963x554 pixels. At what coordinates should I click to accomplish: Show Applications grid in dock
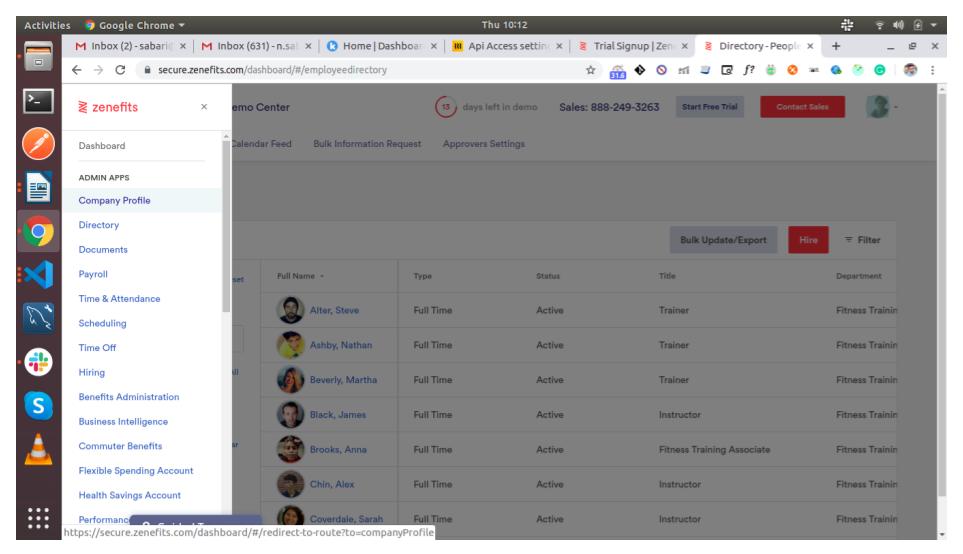click(x=38, y=518)
